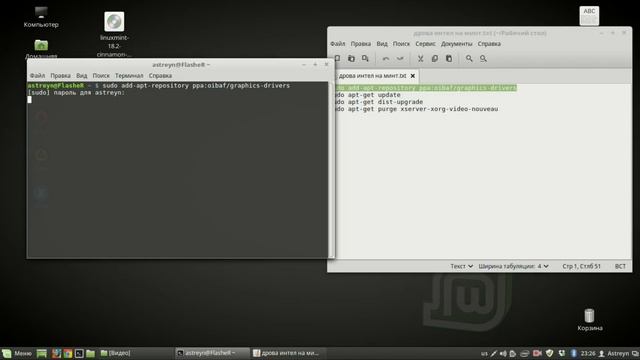Click the Стр 1, Стлб 51 position indicator
640x360 pixels.
point(581,266)
